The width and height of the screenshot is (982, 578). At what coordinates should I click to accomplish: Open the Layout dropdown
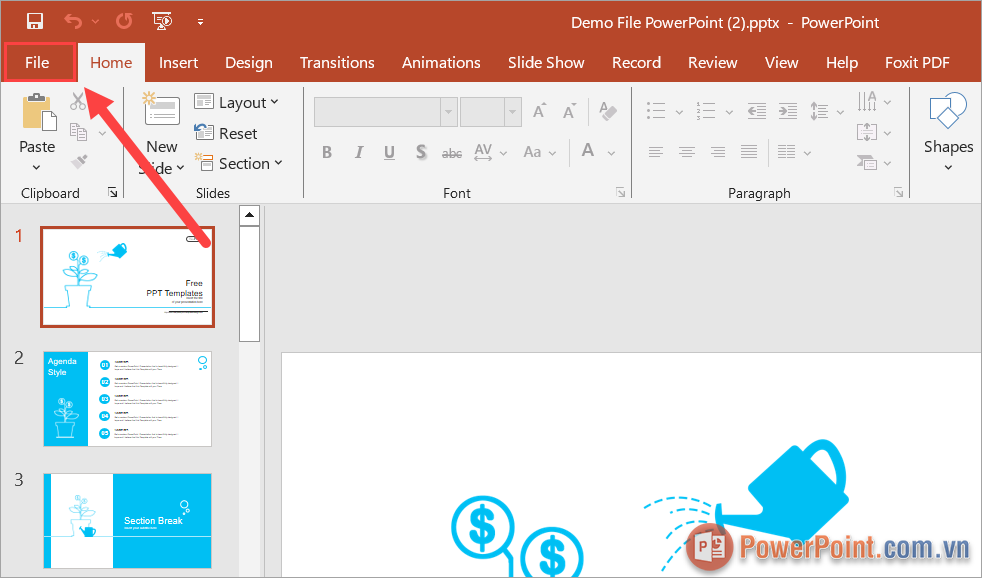[x=237, y=102]
